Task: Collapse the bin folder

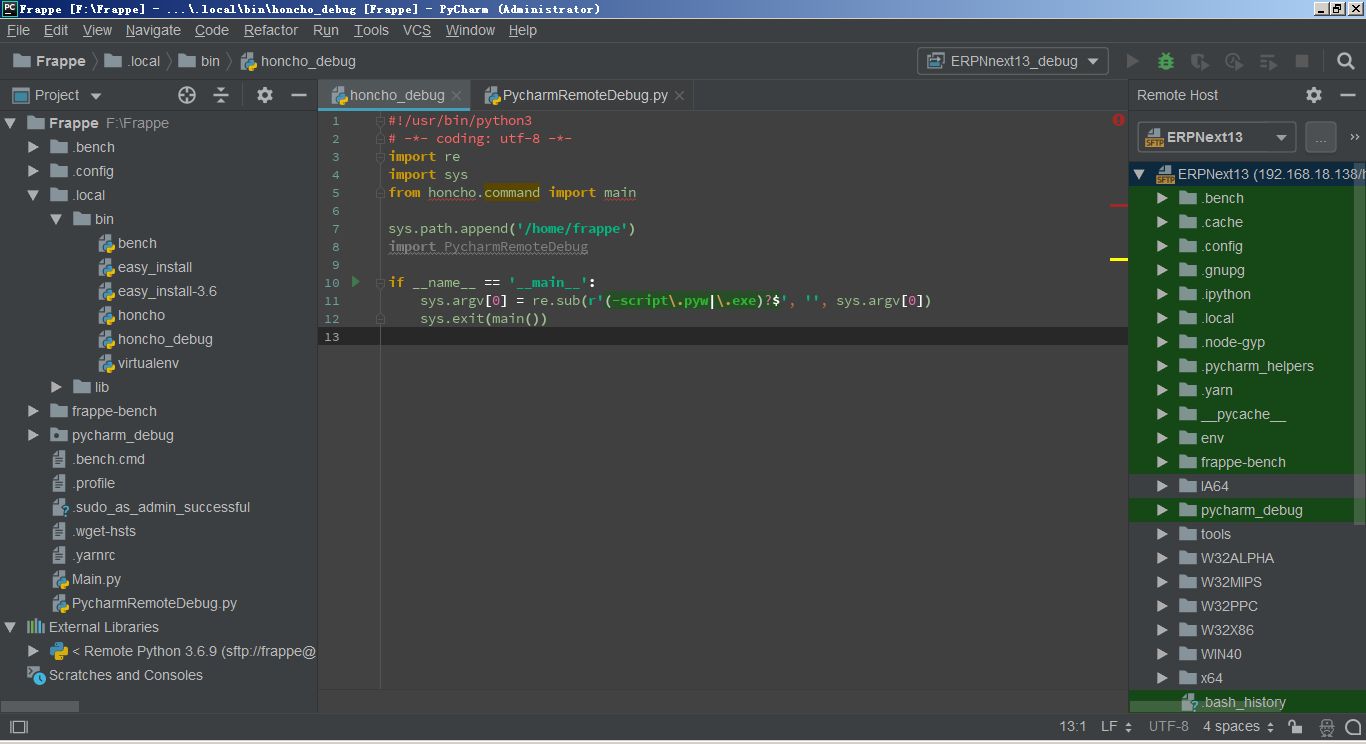Action: pos(57,219)
